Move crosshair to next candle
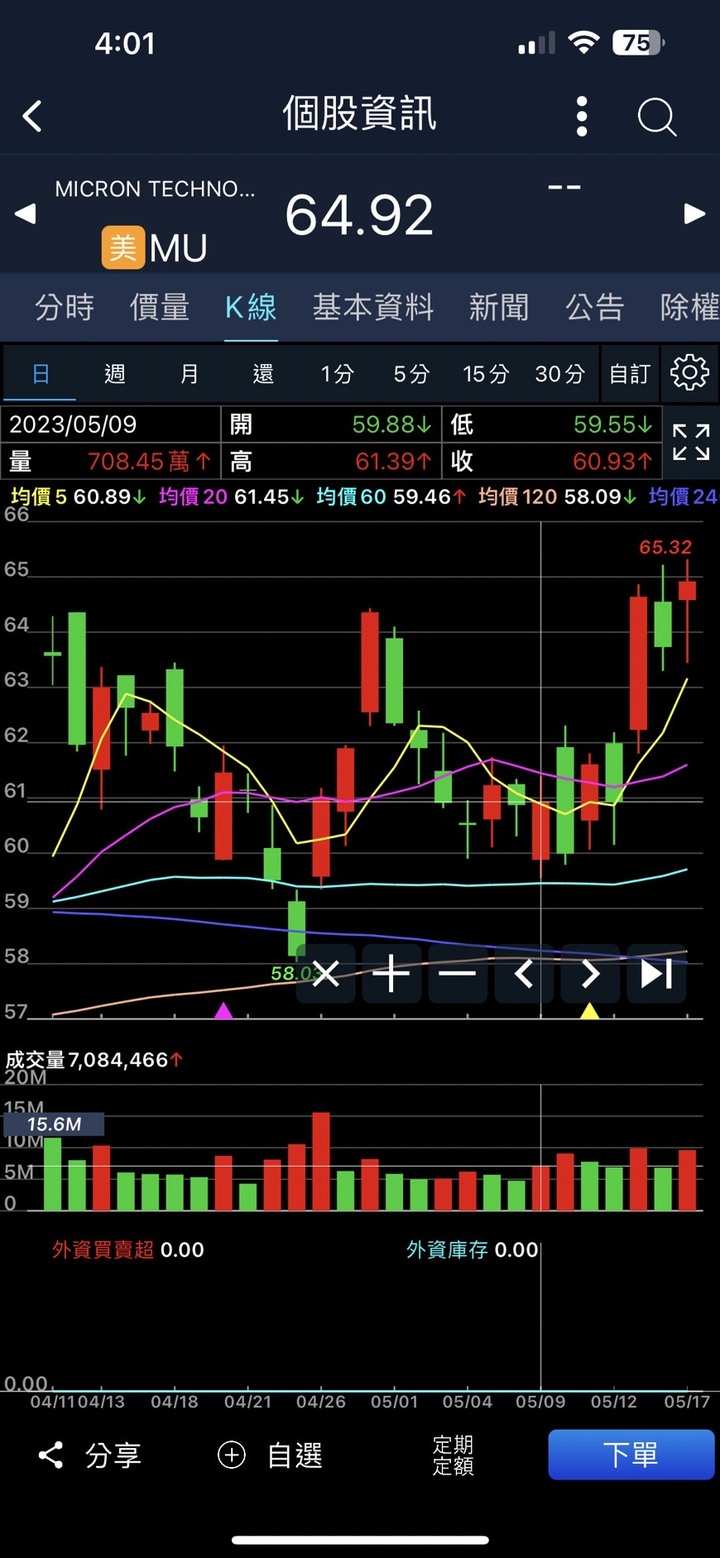The image size is (720, 1558). click(590, 973)
